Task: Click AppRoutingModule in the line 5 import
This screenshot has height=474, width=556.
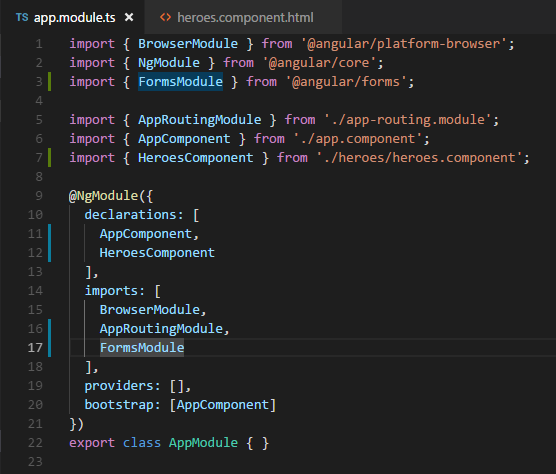Action: click(200, 119)
